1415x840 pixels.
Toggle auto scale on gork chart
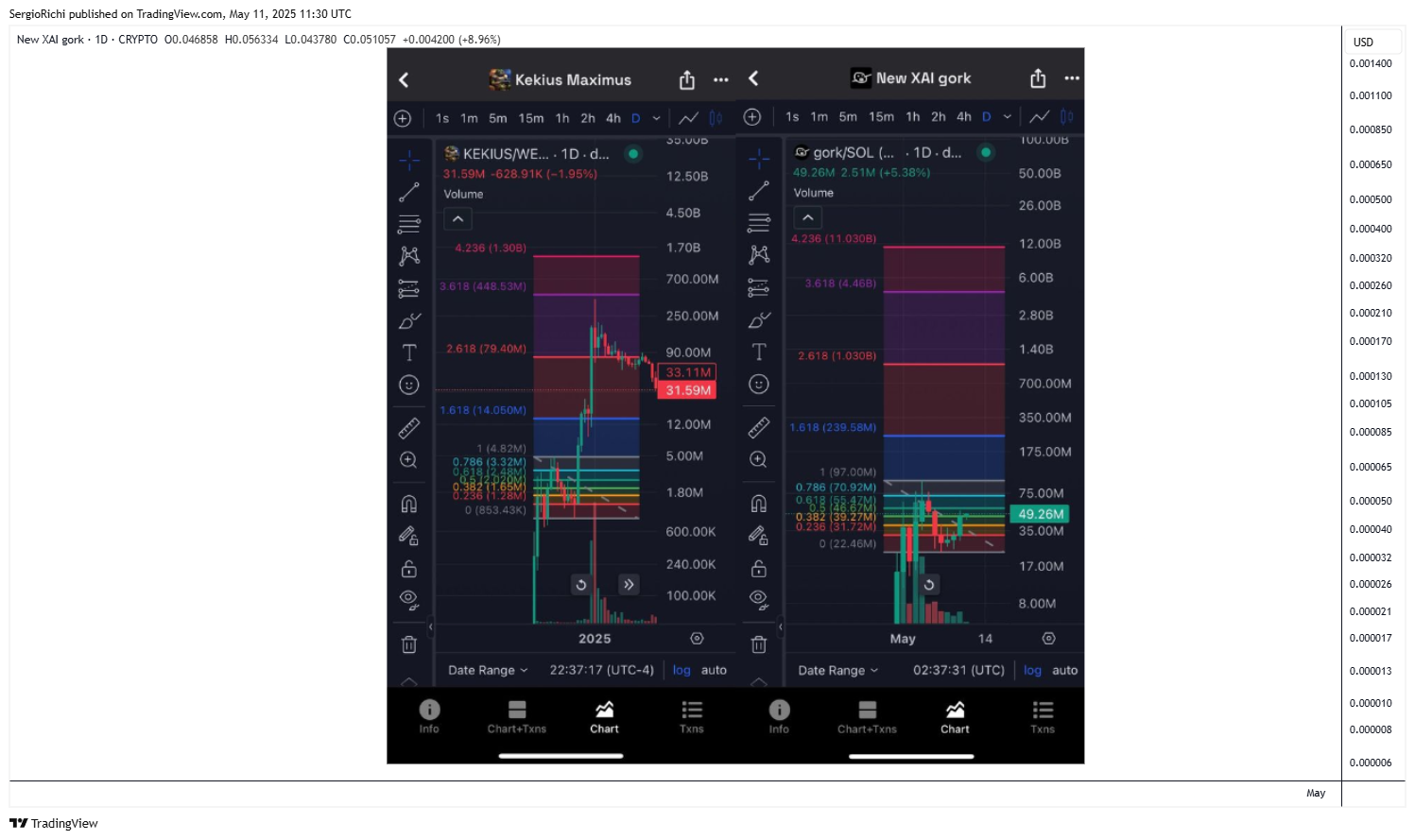1065,670
